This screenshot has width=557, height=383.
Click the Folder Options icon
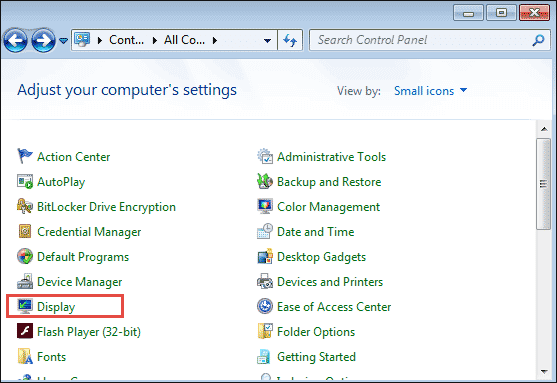coord(265,331)
